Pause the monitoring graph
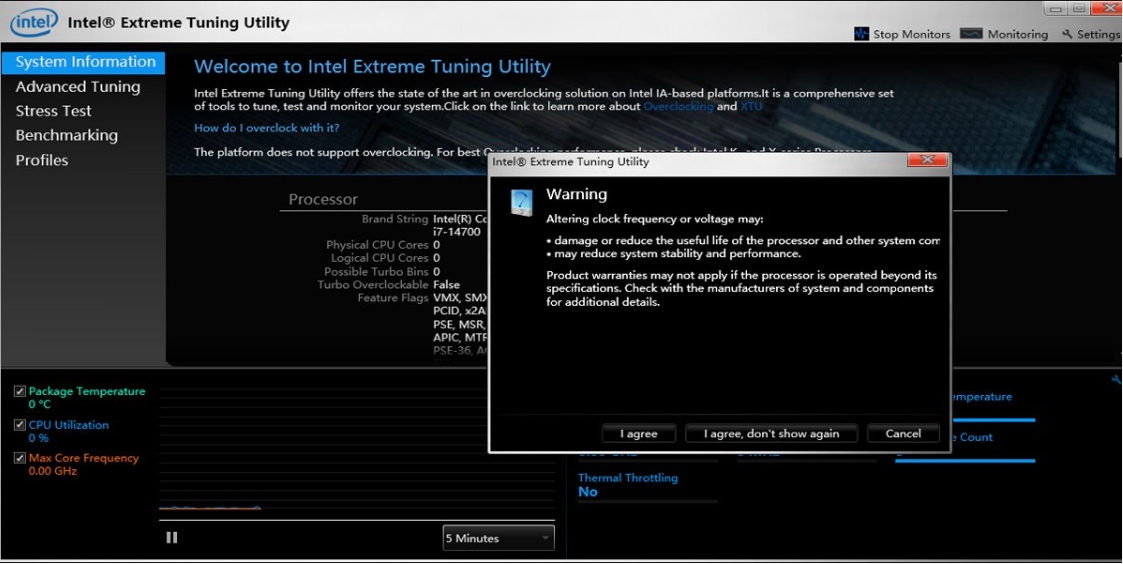 (172, 538)
